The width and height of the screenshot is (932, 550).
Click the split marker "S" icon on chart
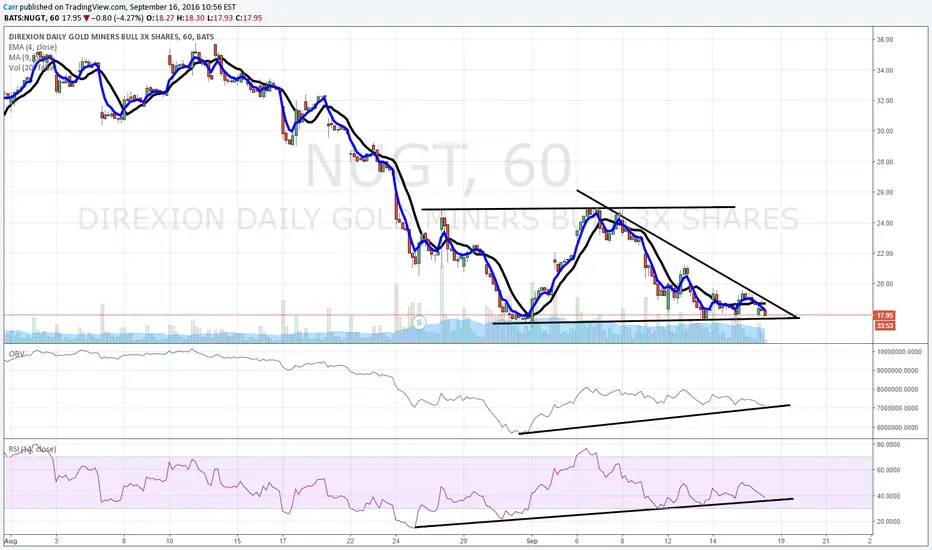tap(419, 323)
